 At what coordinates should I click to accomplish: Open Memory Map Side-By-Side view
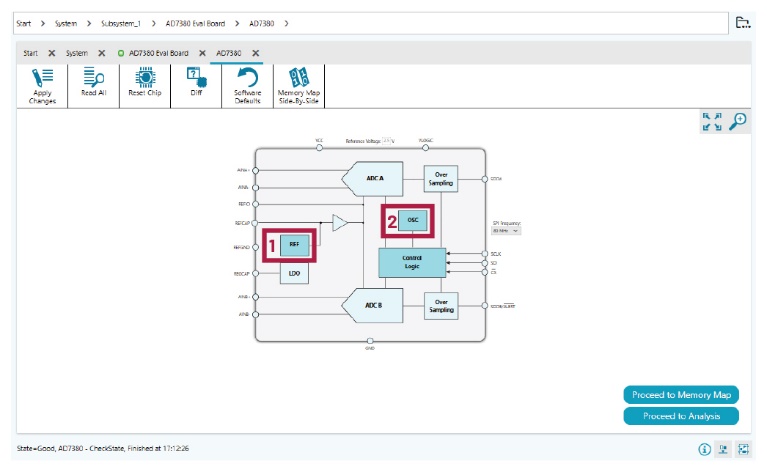[x=298, y=86]
